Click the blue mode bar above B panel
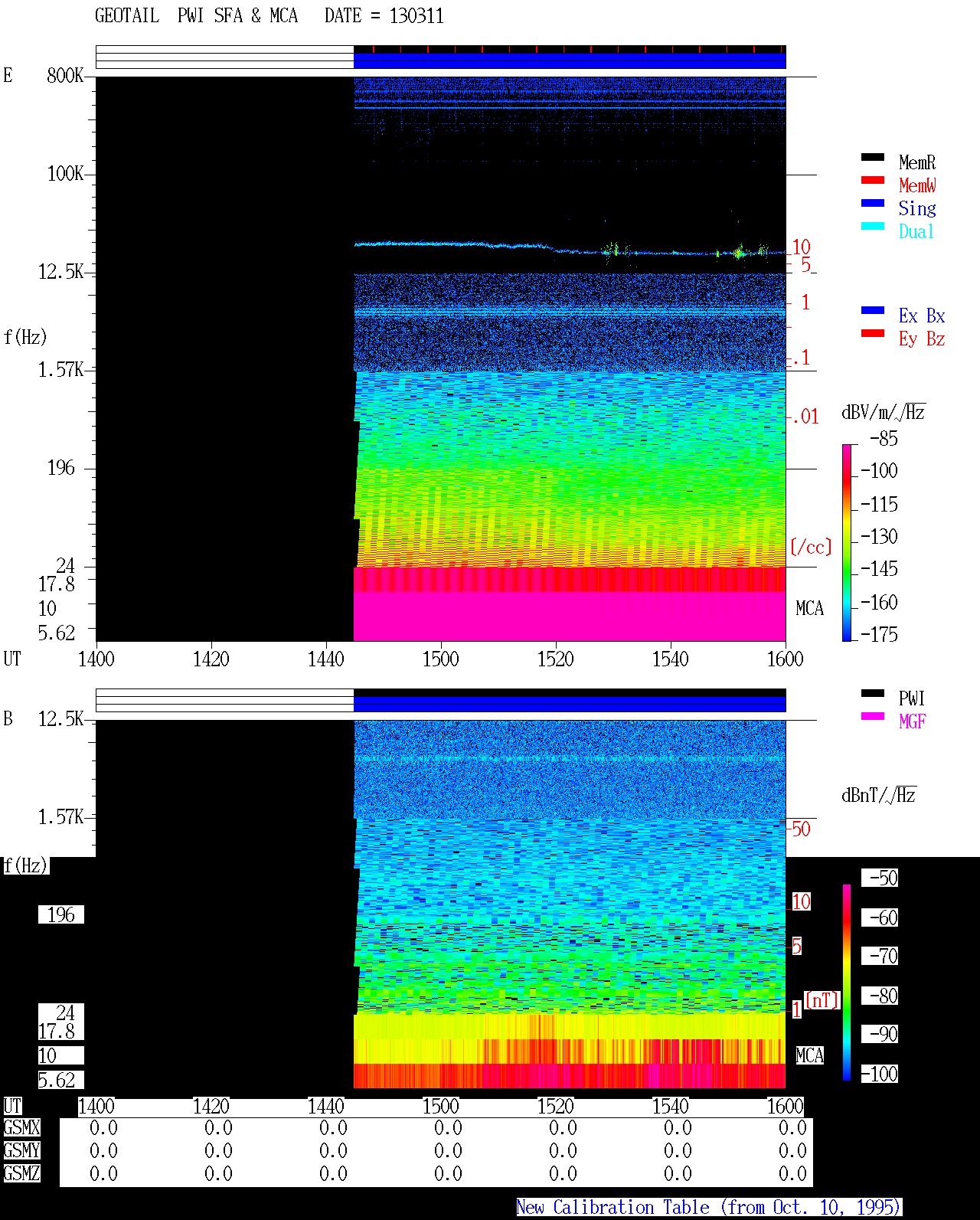Viewport: 980px width, 1220px height. point(570,704)
